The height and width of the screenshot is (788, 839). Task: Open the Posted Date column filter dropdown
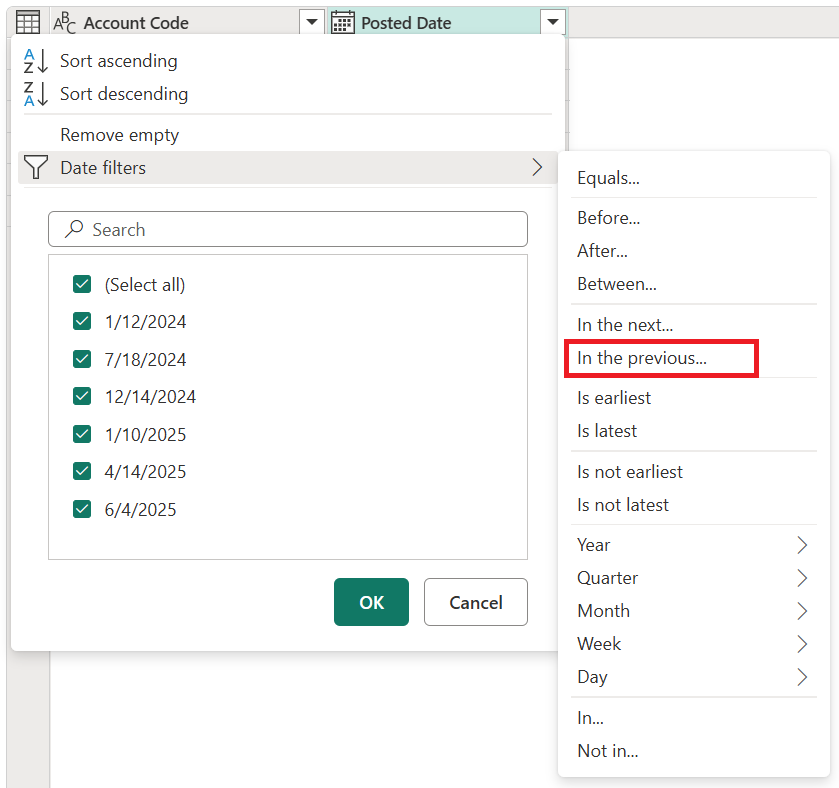[x=553, y=21]
